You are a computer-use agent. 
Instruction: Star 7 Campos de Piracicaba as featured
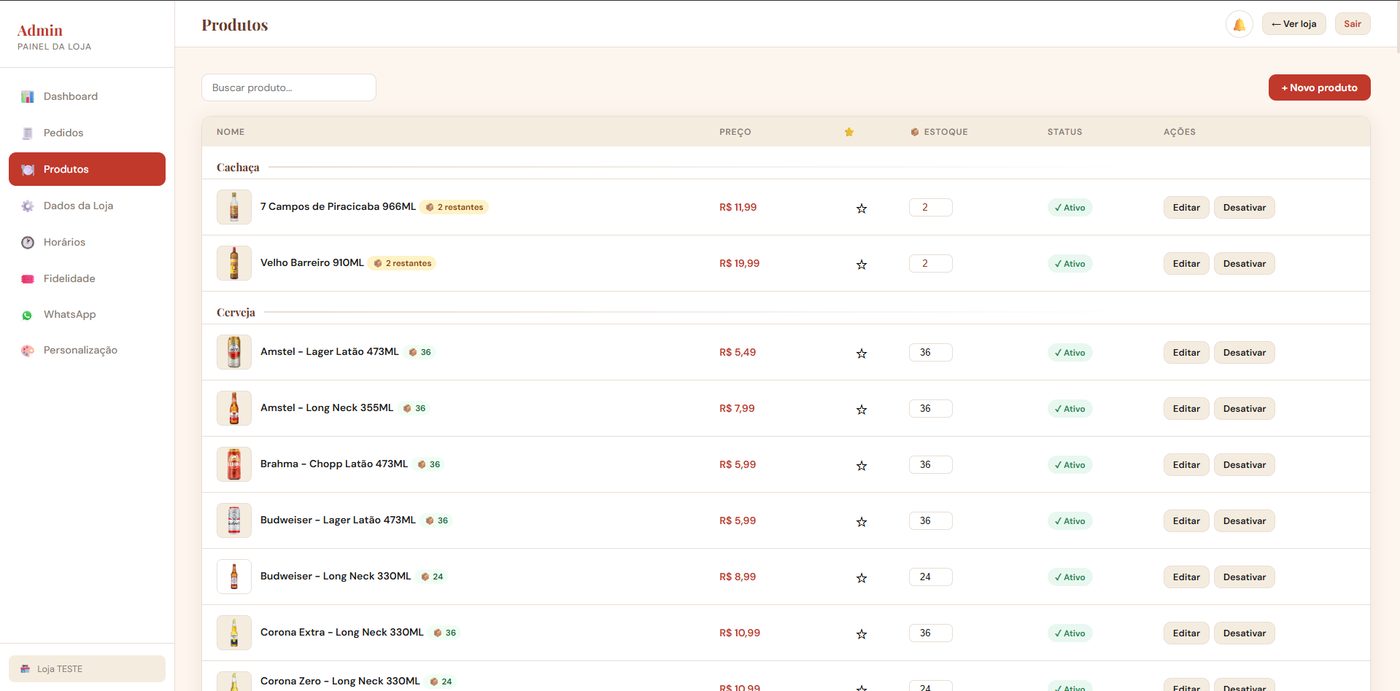coord(861,208)
